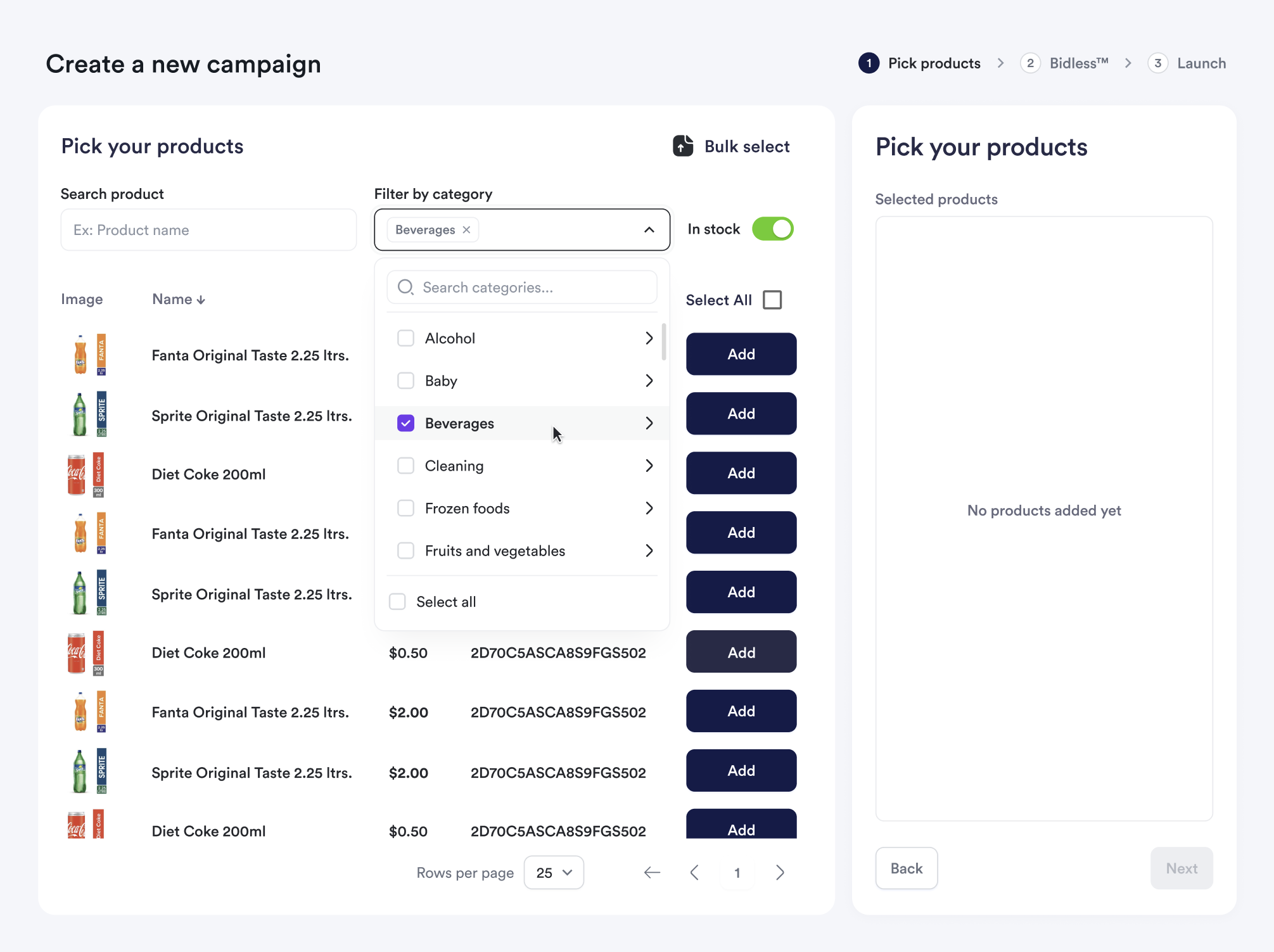
Task: Click the Back button
Action: [907, 868]
